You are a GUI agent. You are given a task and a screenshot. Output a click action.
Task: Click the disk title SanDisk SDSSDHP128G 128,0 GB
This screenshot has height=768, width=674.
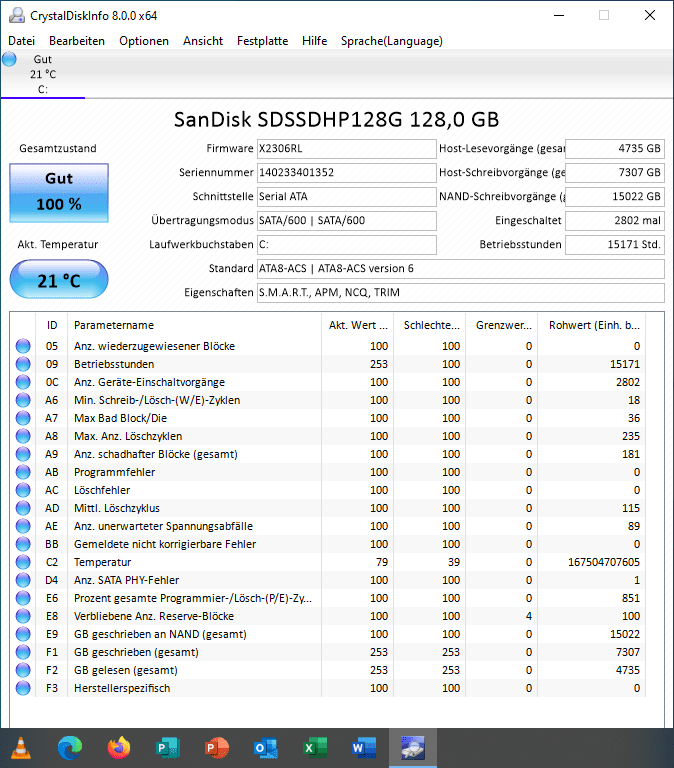tap(337, 120)
